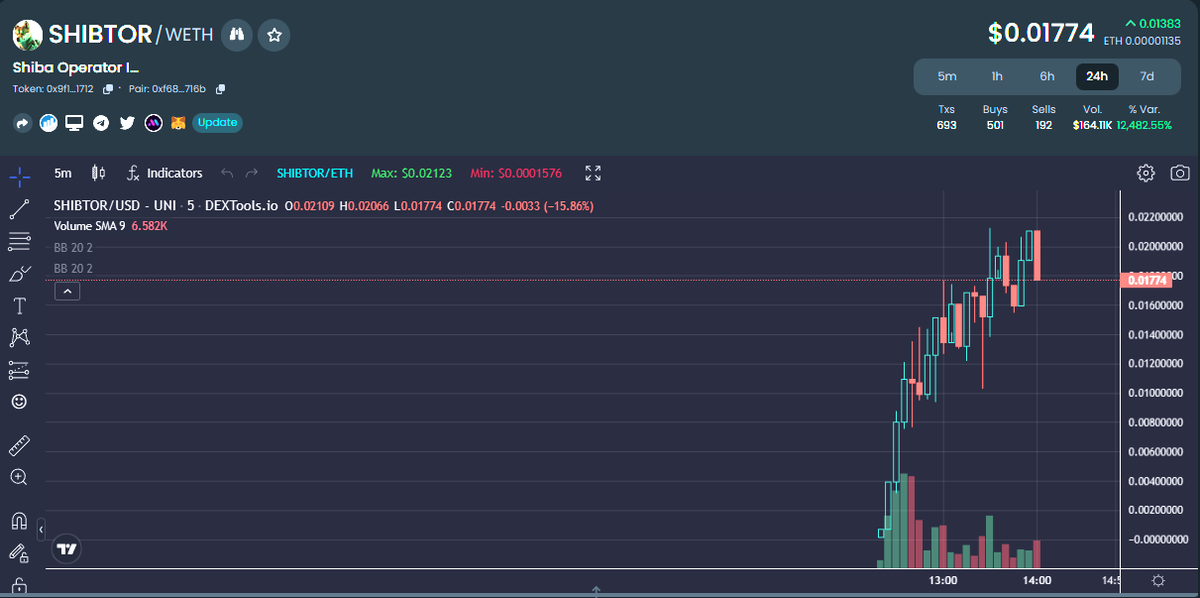
Task: Select the 1h stats timeframe tab
Action: pyautogui.click(x=997, y=76)
